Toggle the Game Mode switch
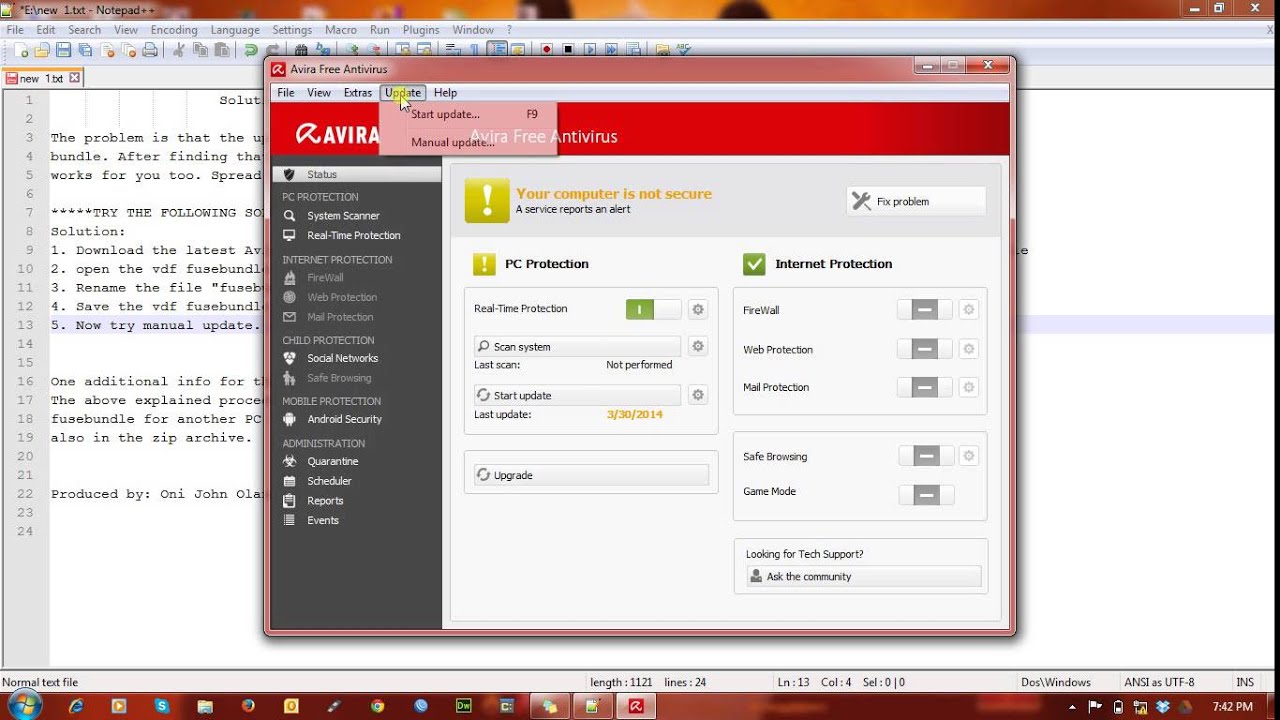The width and height of the screenshot is (1280, 720). (925, 494)
